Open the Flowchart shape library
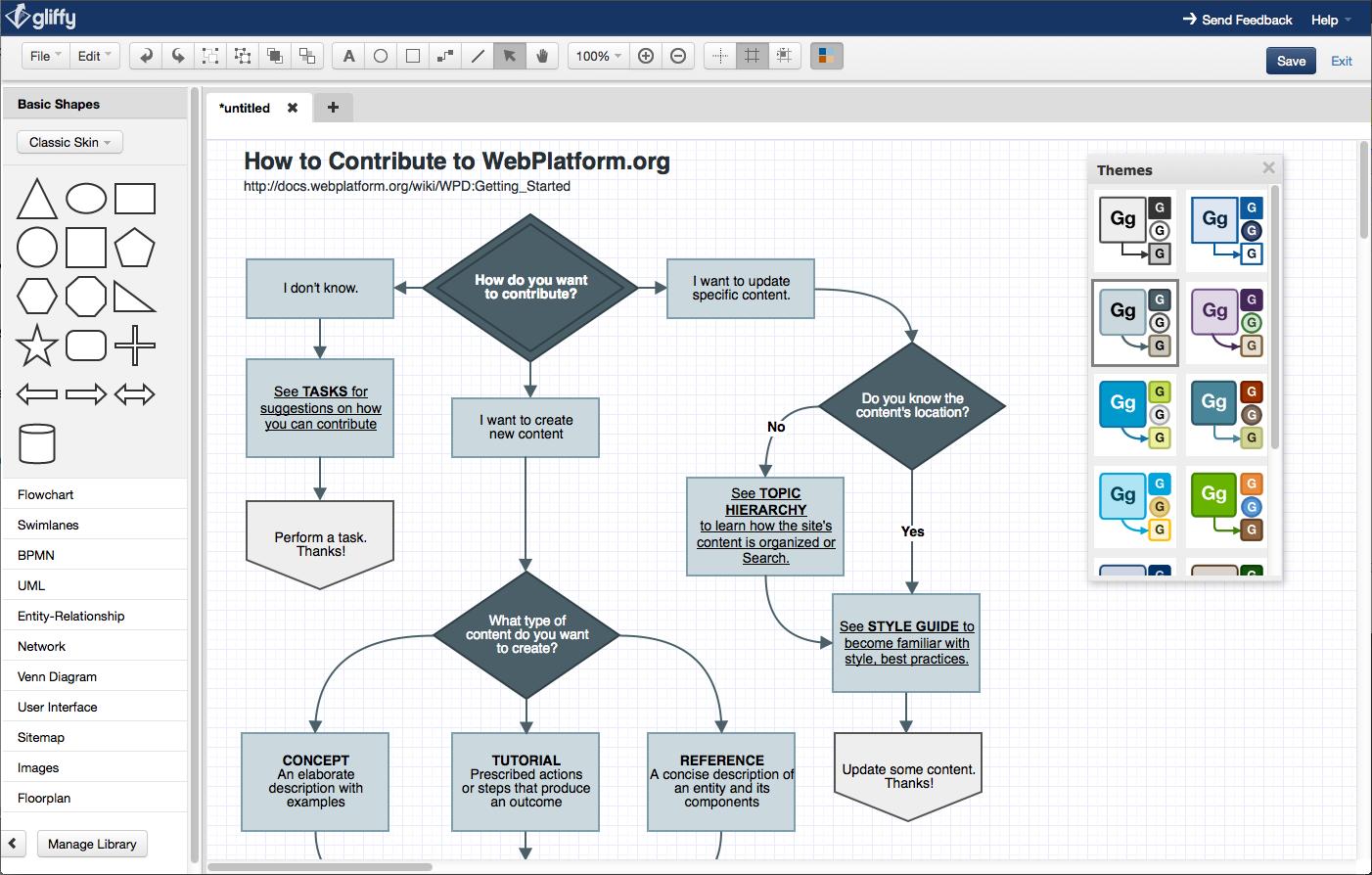 point(46,494)
